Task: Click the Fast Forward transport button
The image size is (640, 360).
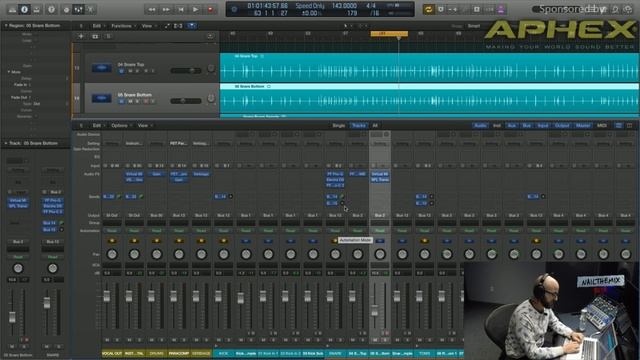Action: pos(166,9)
